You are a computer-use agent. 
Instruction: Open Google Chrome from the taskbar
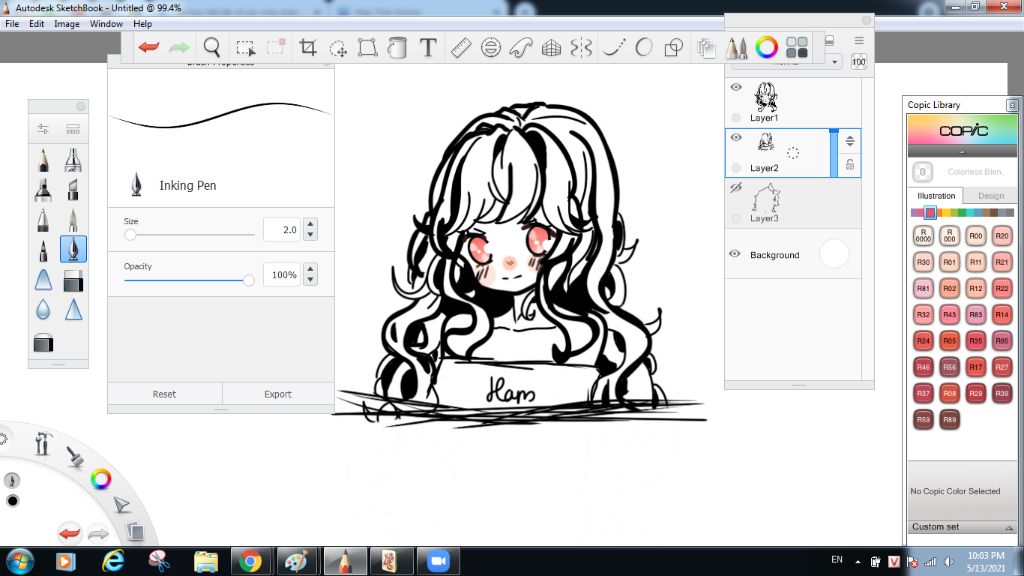tap(250, 562)
